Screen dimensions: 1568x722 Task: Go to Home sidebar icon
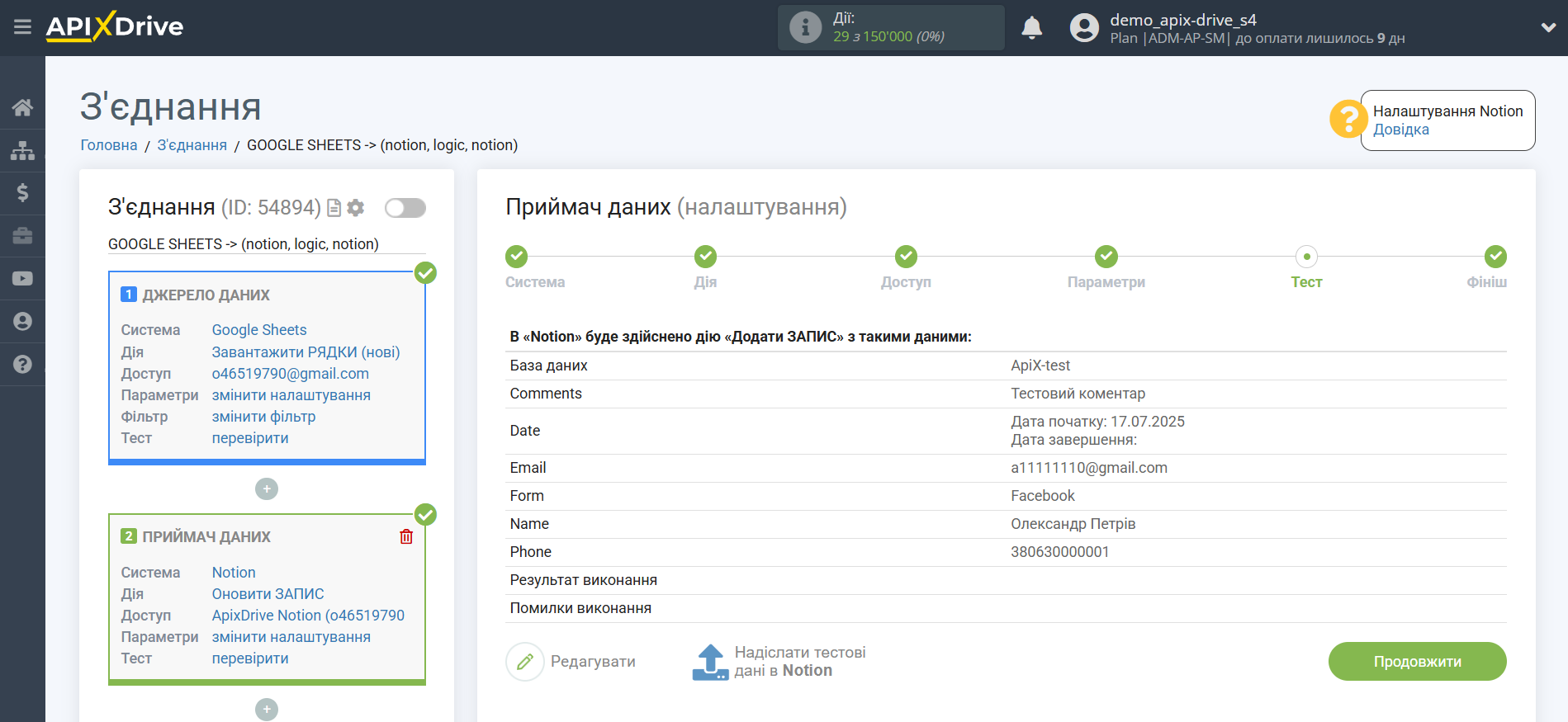coord(22,107)
